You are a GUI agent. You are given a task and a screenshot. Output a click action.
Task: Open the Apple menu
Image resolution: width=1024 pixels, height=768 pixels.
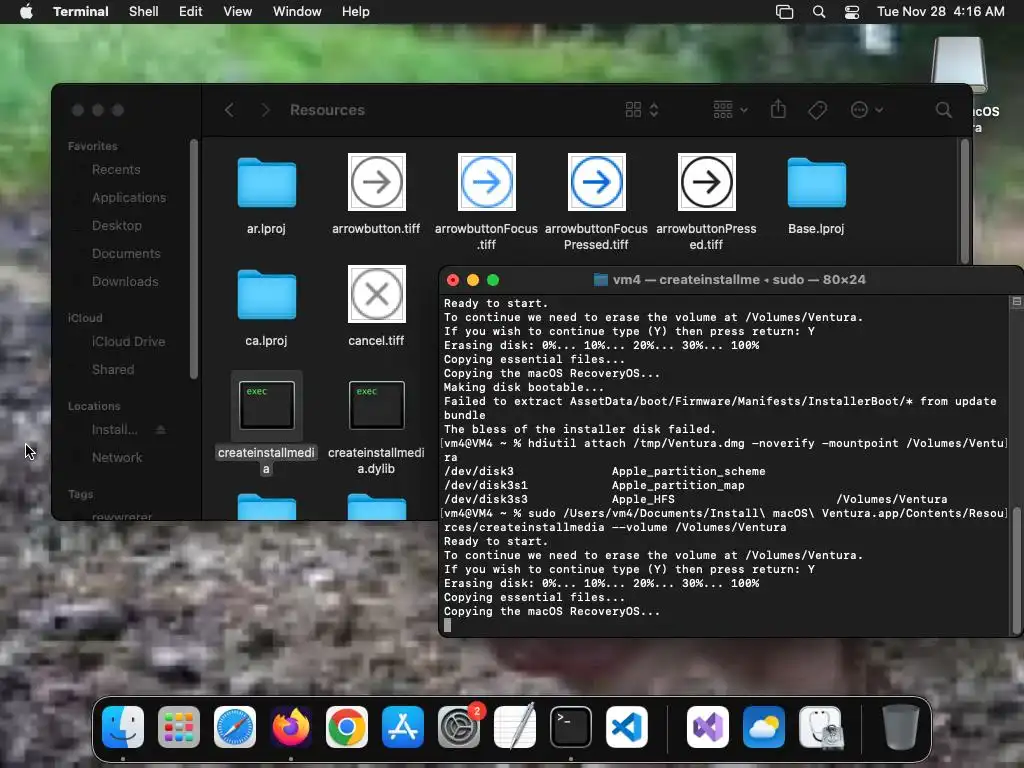[26, 12]
